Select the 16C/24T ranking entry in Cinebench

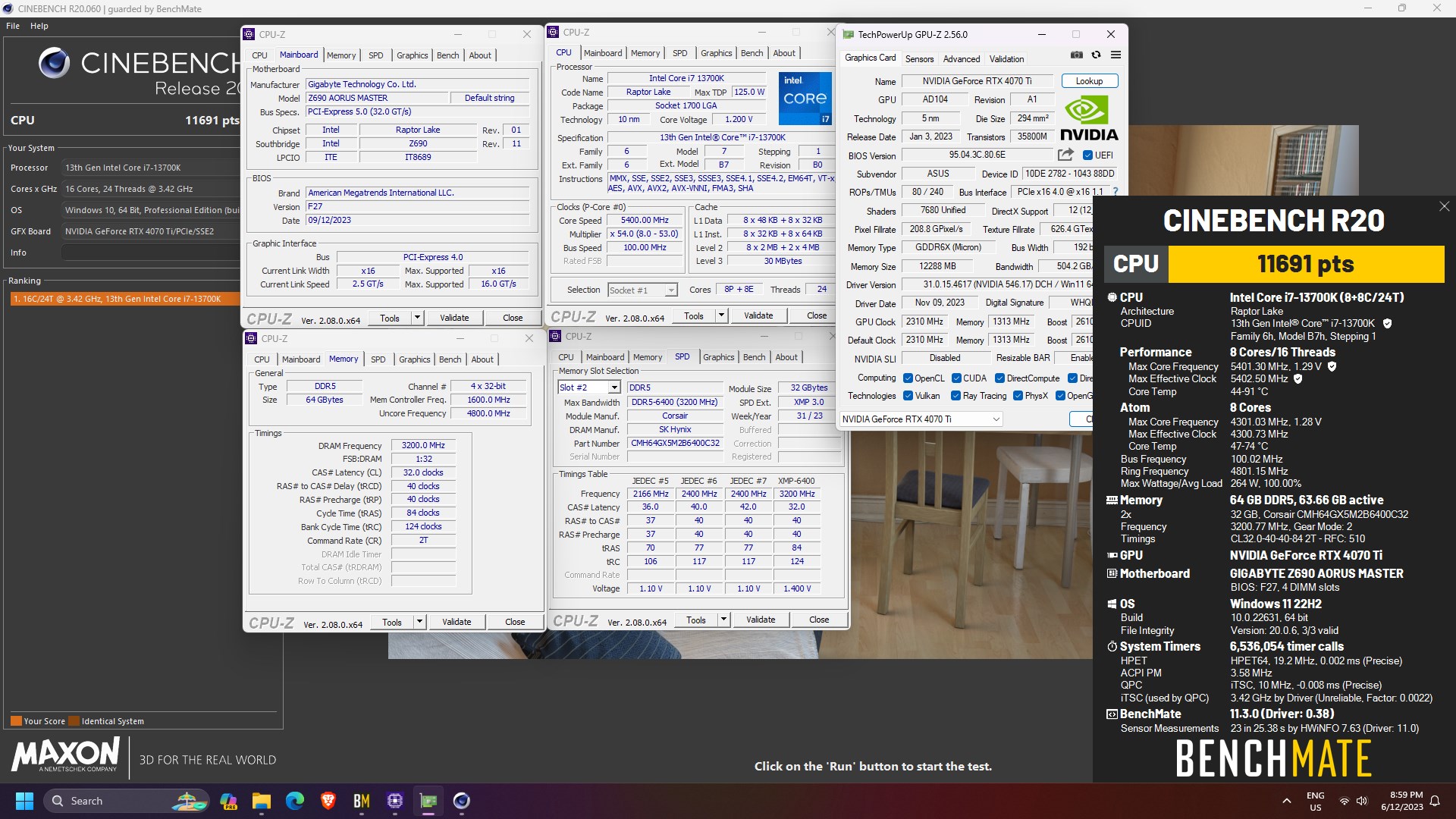(125, 299)
